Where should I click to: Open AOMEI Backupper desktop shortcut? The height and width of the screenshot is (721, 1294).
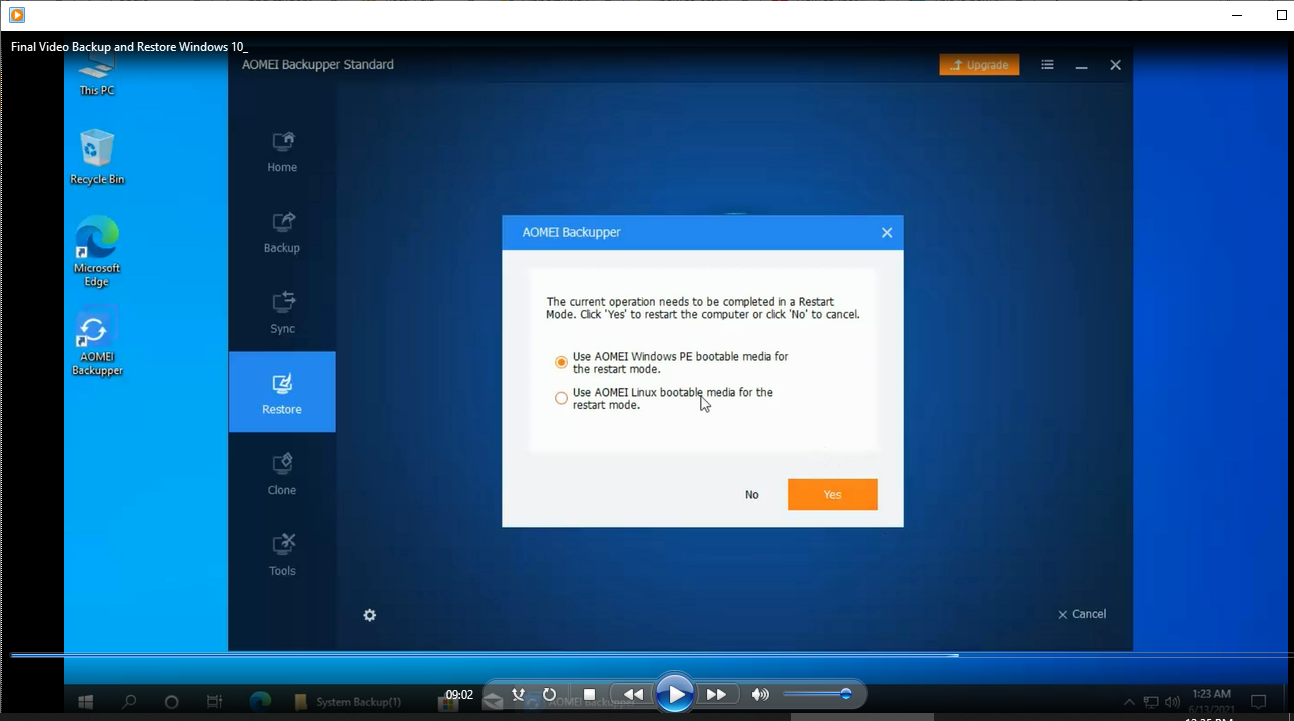97,342
